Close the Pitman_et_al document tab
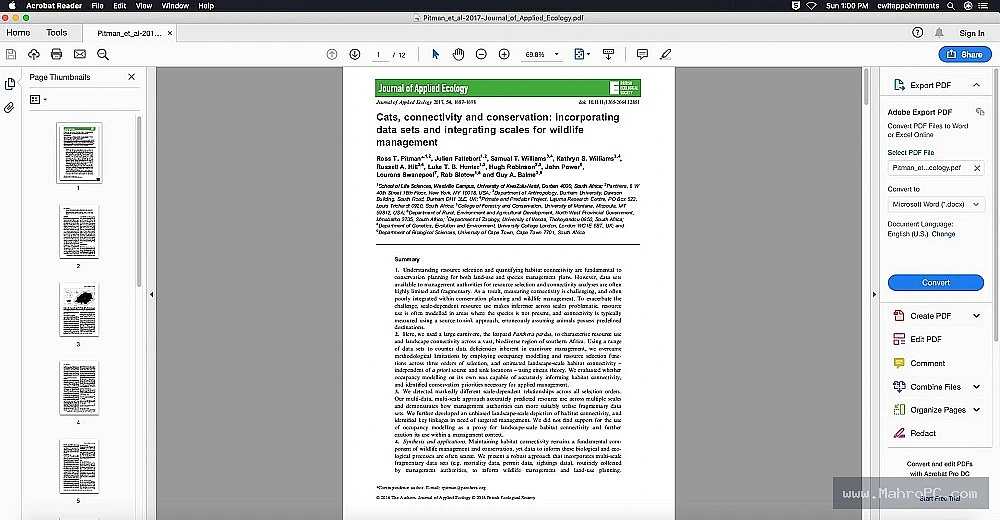Image resolution: width=1000 pixels, height=520 pixels. [x=170, y=33]
